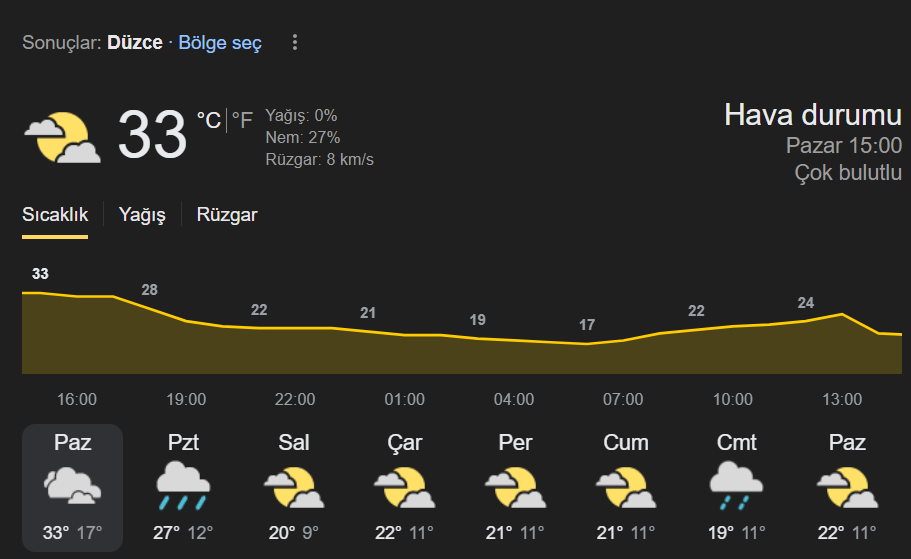Switch to the Yağış tab
This screenshot has width=911, height=559.
(x=142, y=214)
